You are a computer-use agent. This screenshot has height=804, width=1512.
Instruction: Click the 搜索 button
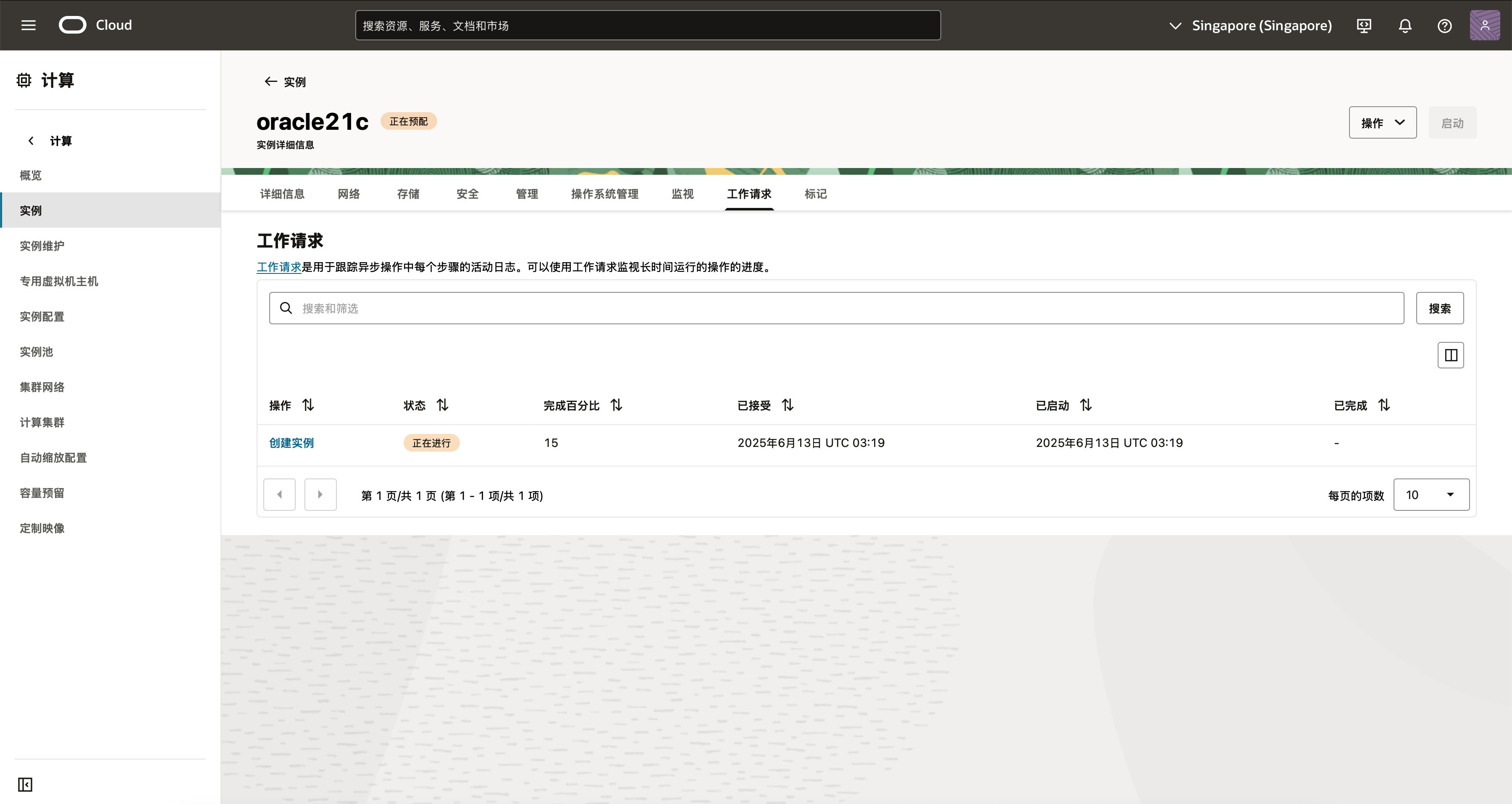click(x=1439, y=308)
